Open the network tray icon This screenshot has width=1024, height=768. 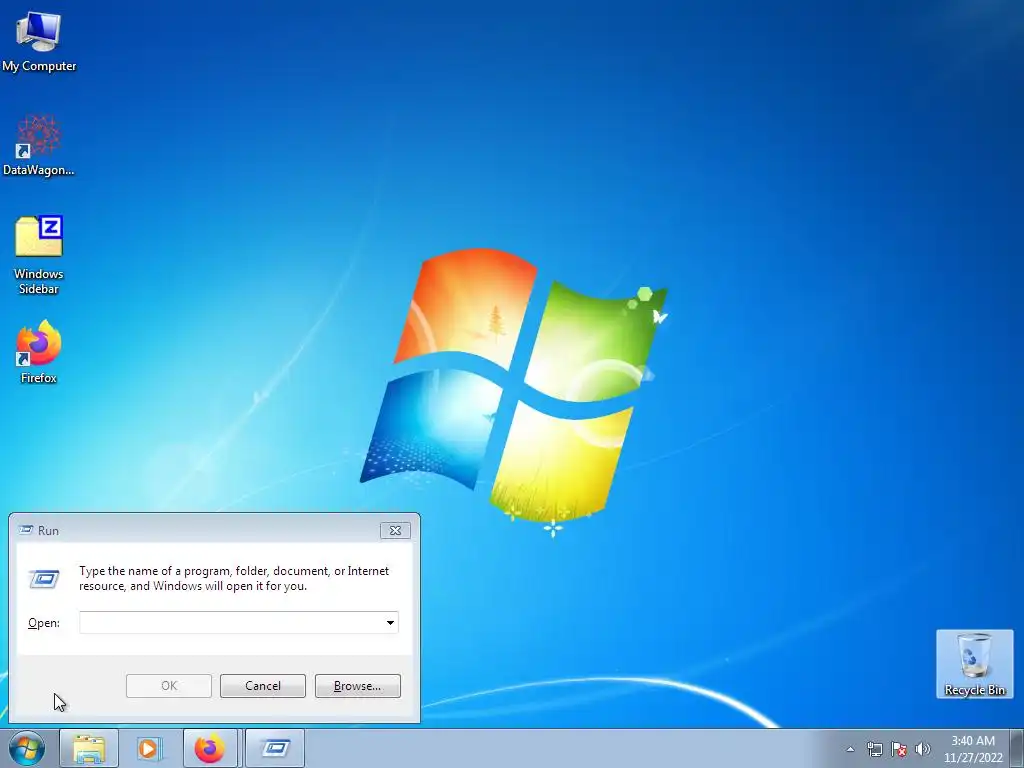click(874, 749)
